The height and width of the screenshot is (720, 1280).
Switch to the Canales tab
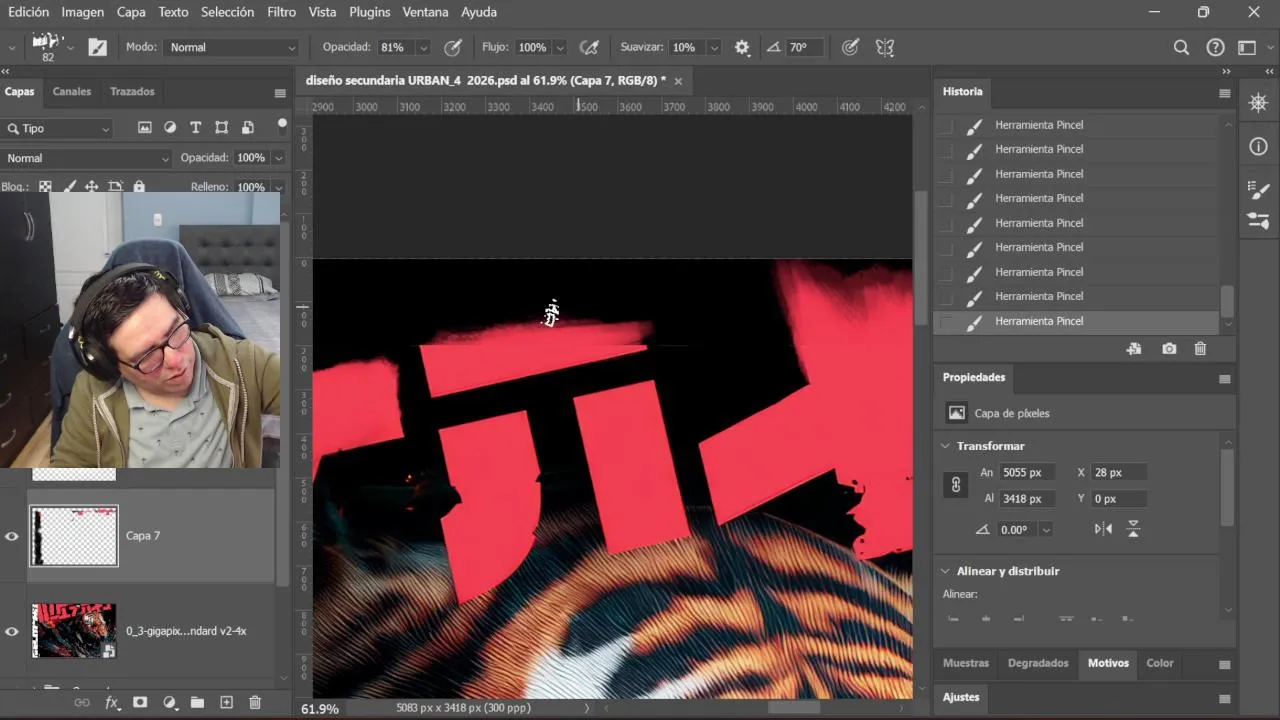(x=72, y=91)
